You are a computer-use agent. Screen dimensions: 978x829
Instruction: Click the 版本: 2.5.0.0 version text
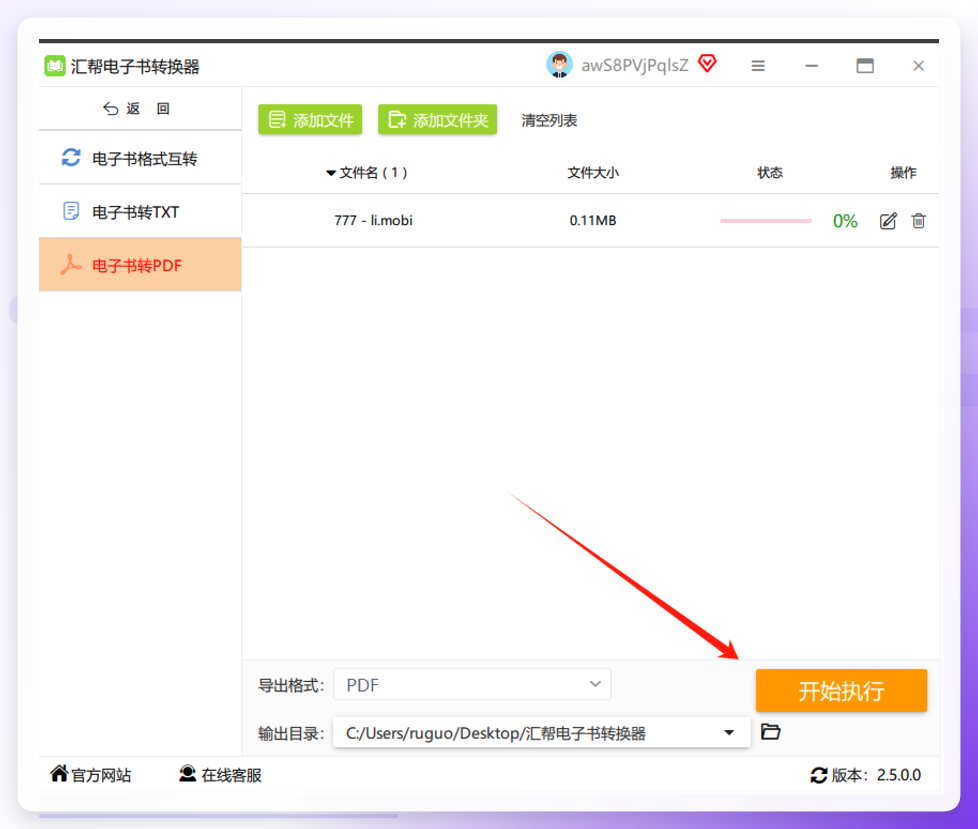point(876,775)
